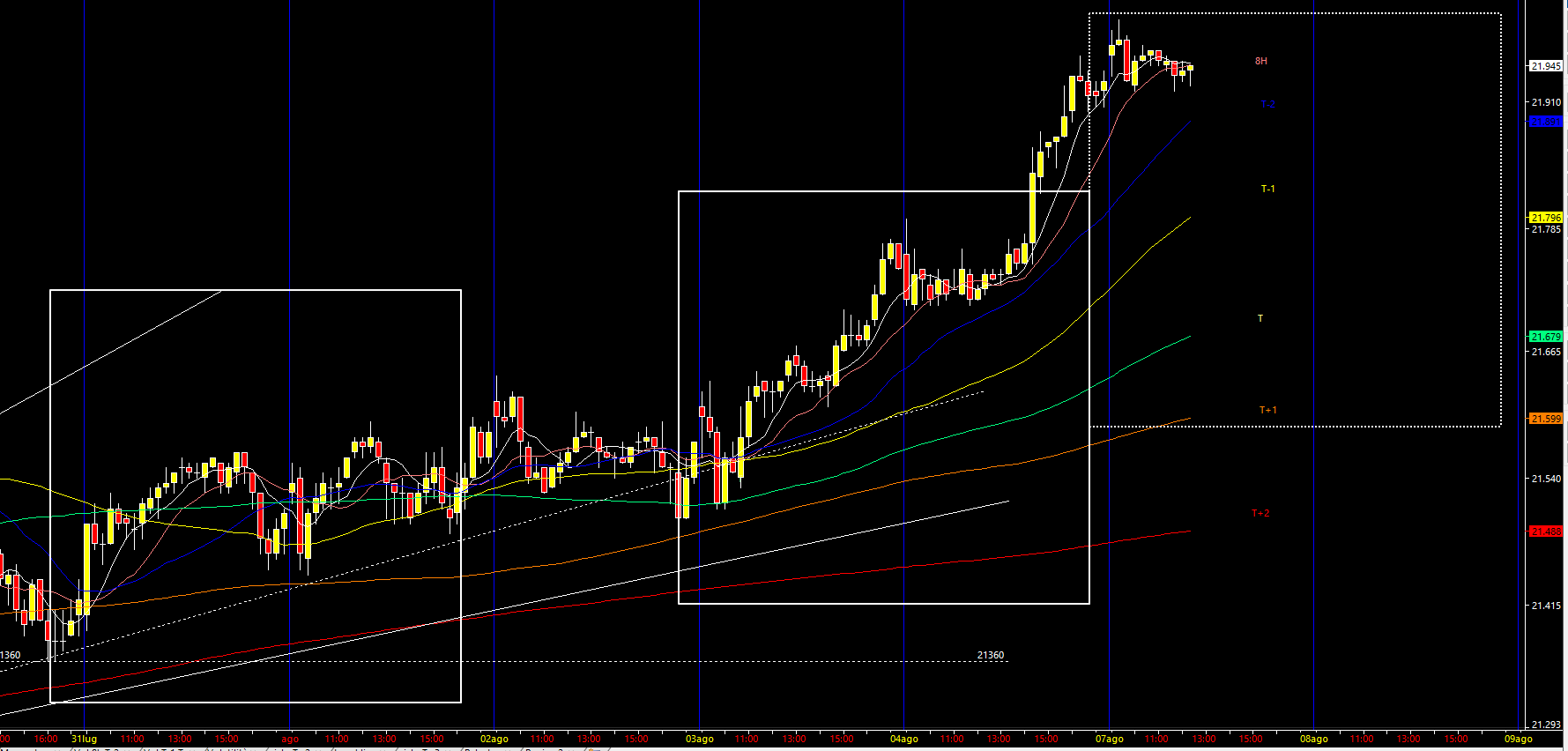Select the yellow T-1 cycle label
Image resolution: width=1568 pixels, height=751 pixels.
coord(1267,189)
